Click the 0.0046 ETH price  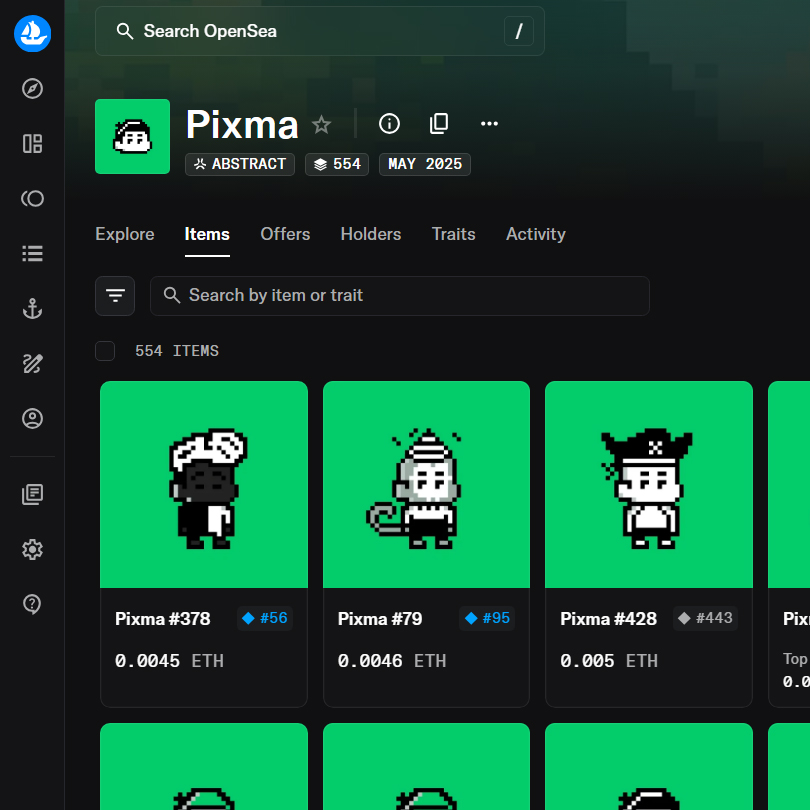[392, 661]
